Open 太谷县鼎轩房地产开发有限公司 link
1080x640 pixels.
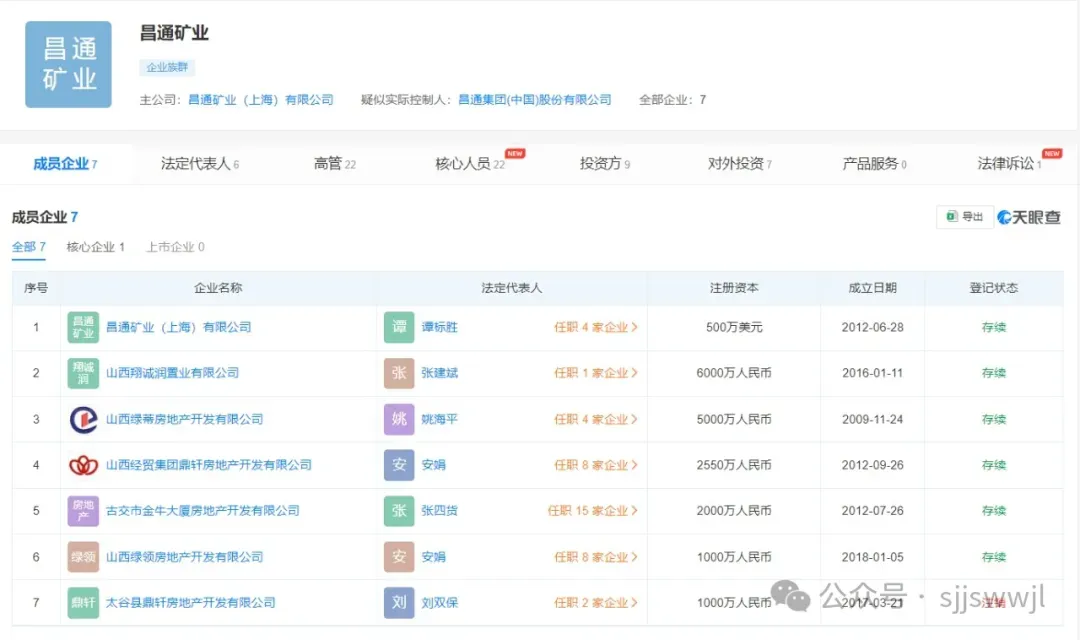click(191, 603)
